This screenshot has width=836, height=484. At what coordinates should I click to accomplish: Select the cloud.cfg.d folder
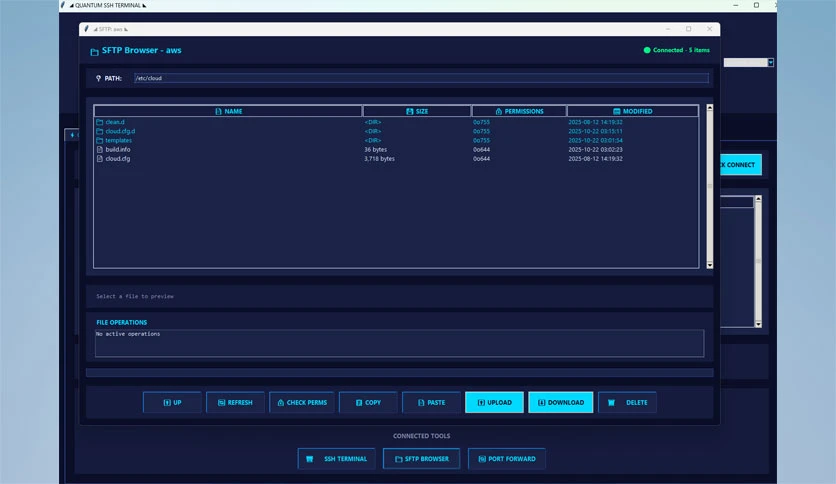point(396,131)
